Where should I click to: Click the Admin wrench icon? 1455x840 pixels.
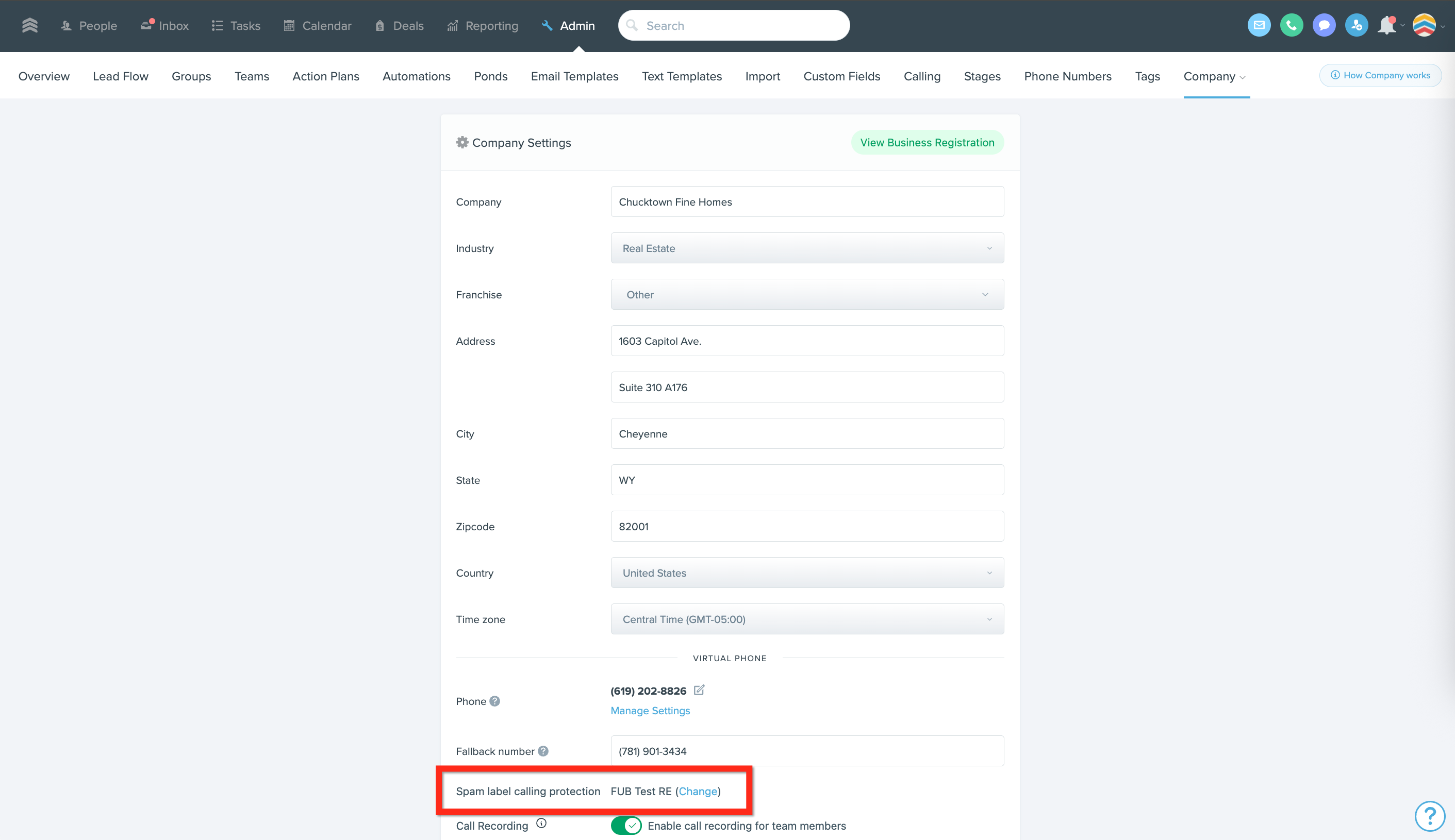pyautogui.click(x=546, y=25)
